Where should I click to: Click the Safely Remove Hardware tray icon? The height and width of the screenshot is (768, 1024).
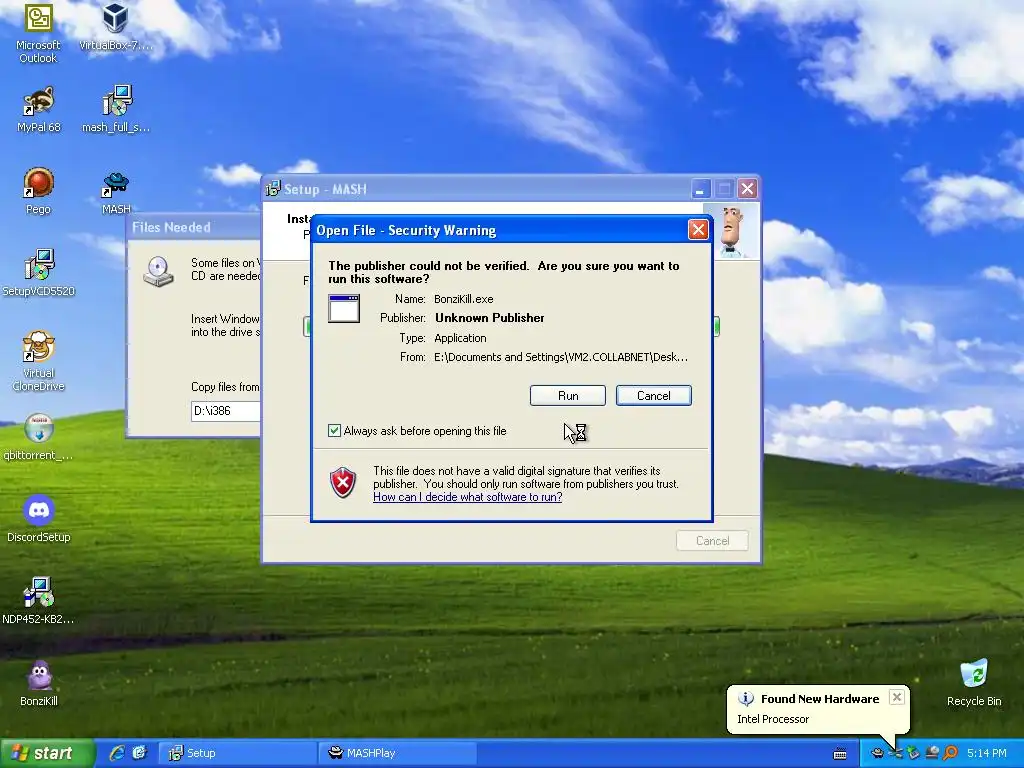(914, 753)
